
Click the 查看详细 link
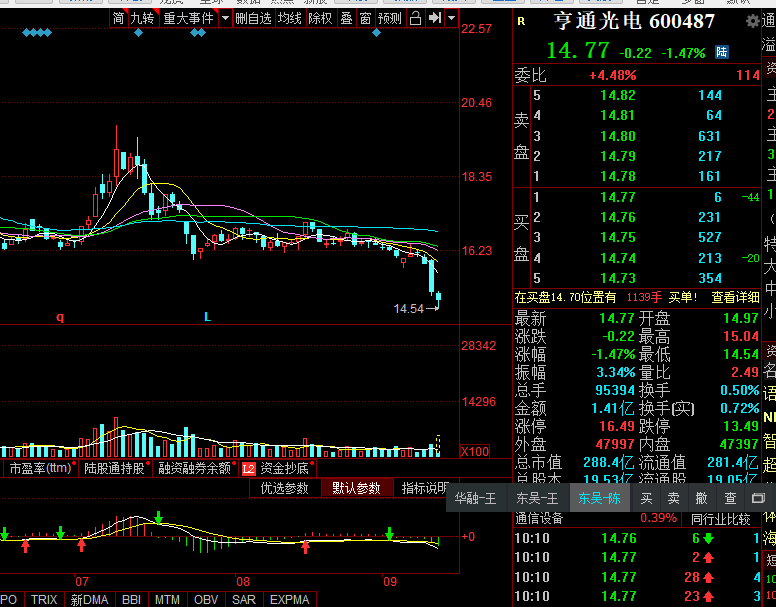735,297
